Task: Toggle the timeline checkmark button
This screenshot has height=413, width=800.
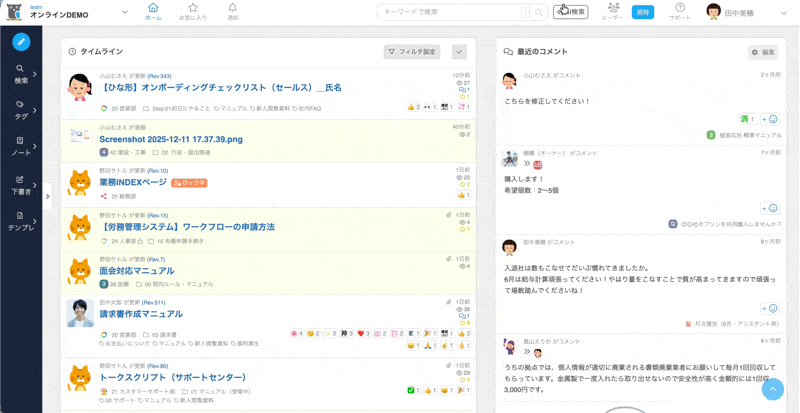Action: pyautogui.click(x=459, y=52)
